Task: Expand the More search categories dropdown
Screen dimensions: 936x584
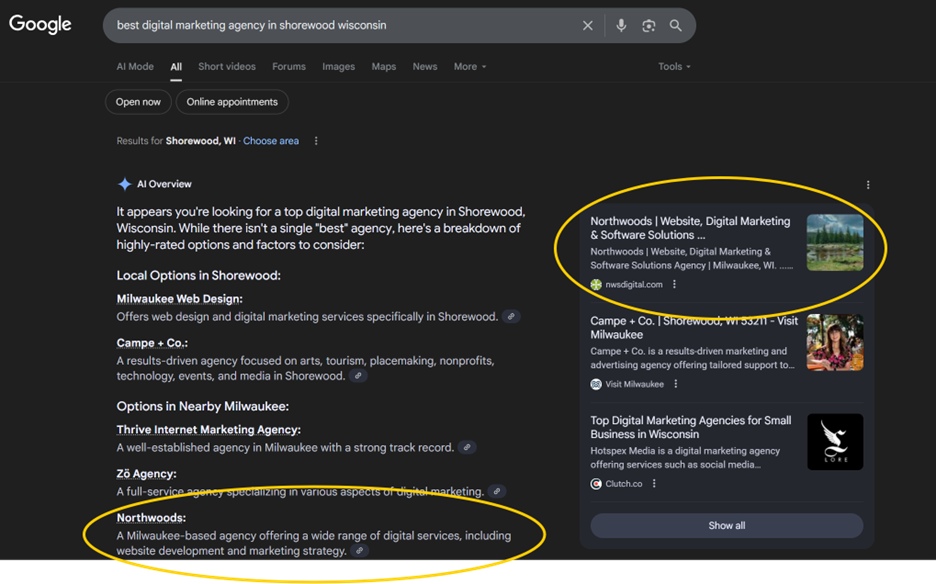Action: click(470, 67)
